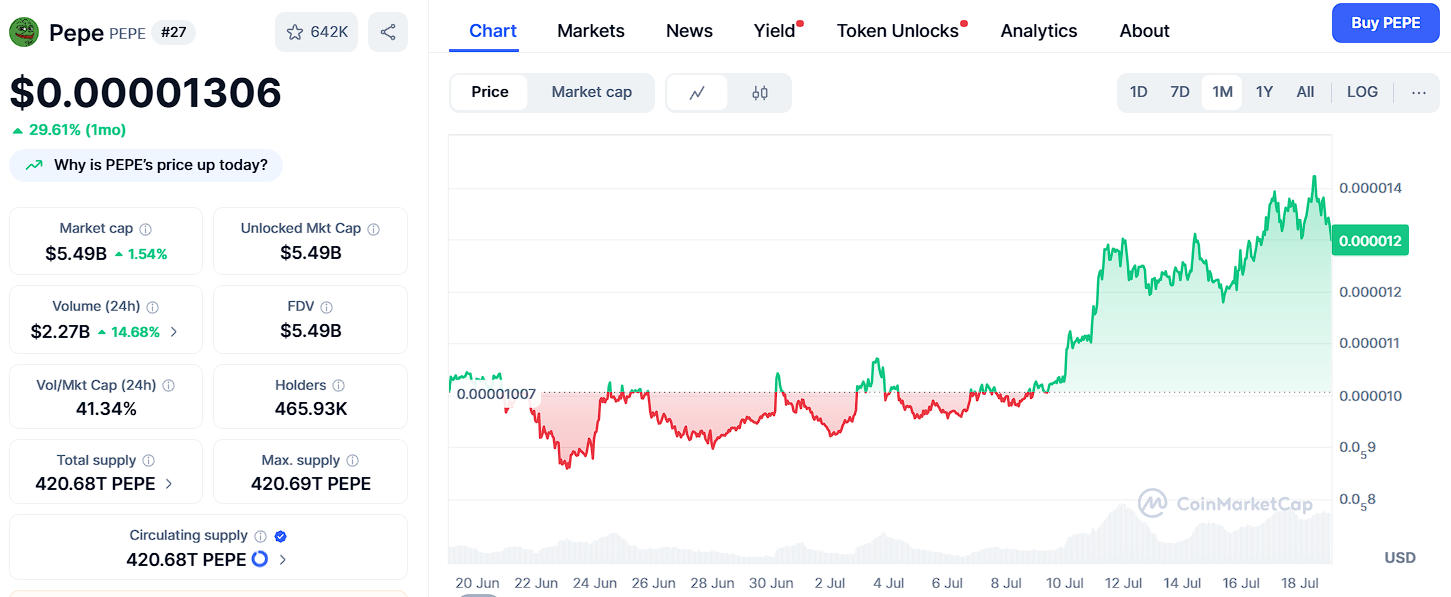Set chart range to 1Y
Viewport: 1451px width, 597px height.
pyautogui.click(x=1264, y=92)
